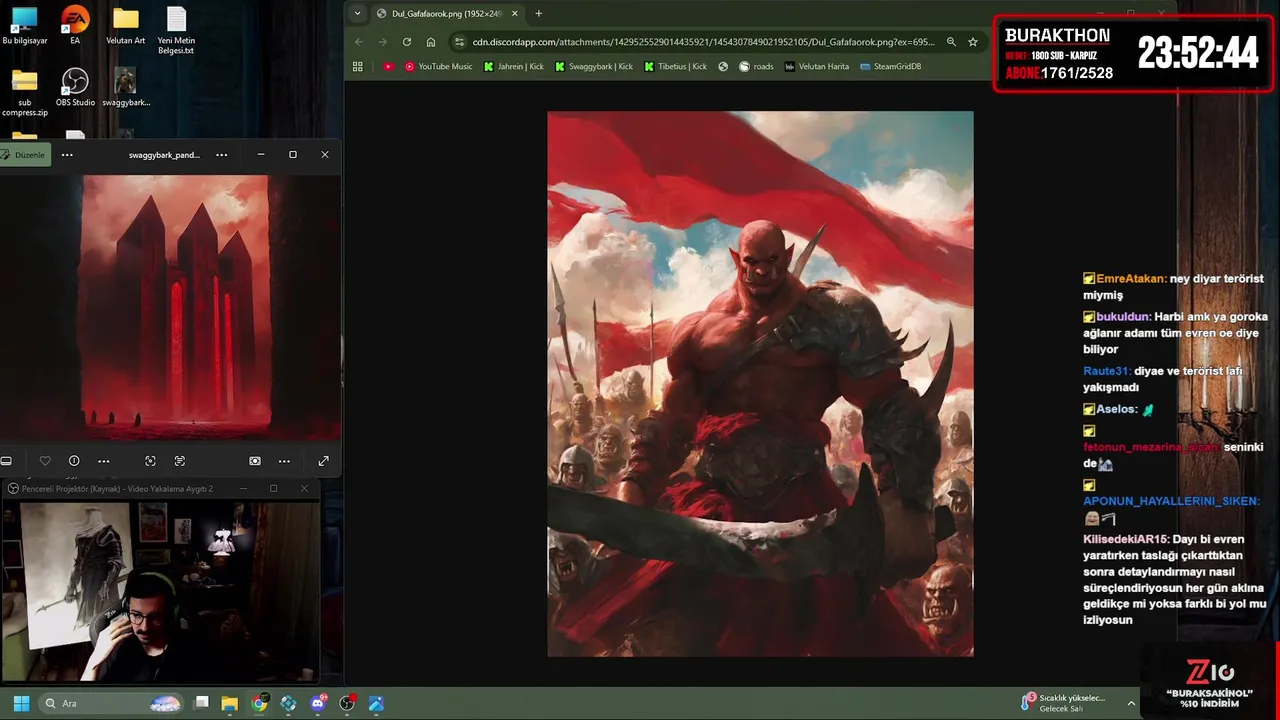Viewport: 1280px width, 720px height.
Task: Click the zoom magnifier icon in the address bar
Action: 951,42
